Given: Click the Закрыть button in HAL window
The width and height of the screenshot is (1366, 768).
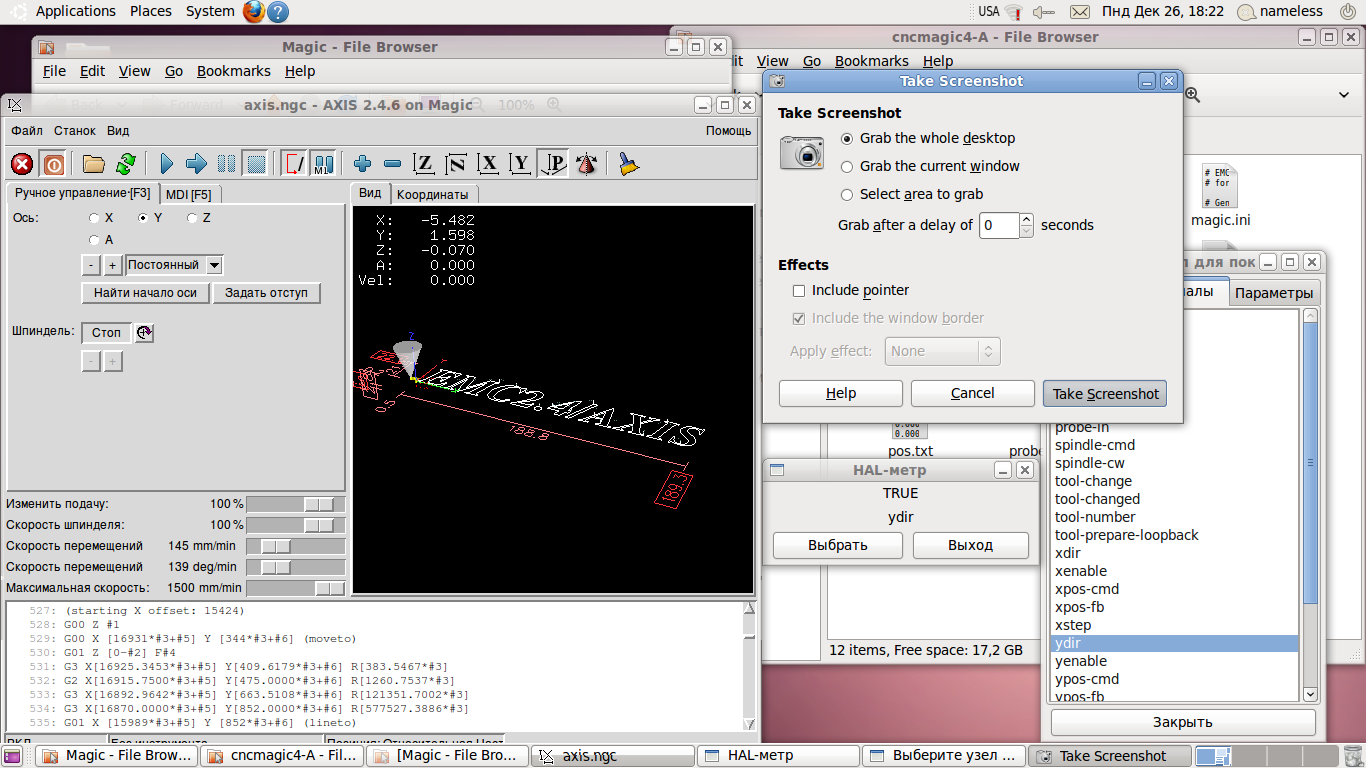Looking at the screenshot, I should 1183,722.
